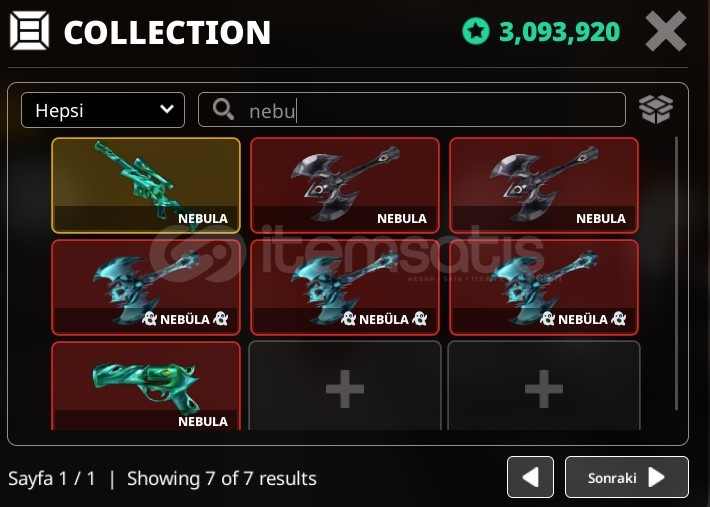Click the Sonraki next page button
Screen dimensions: 710x507
click(x=627, y=477)
